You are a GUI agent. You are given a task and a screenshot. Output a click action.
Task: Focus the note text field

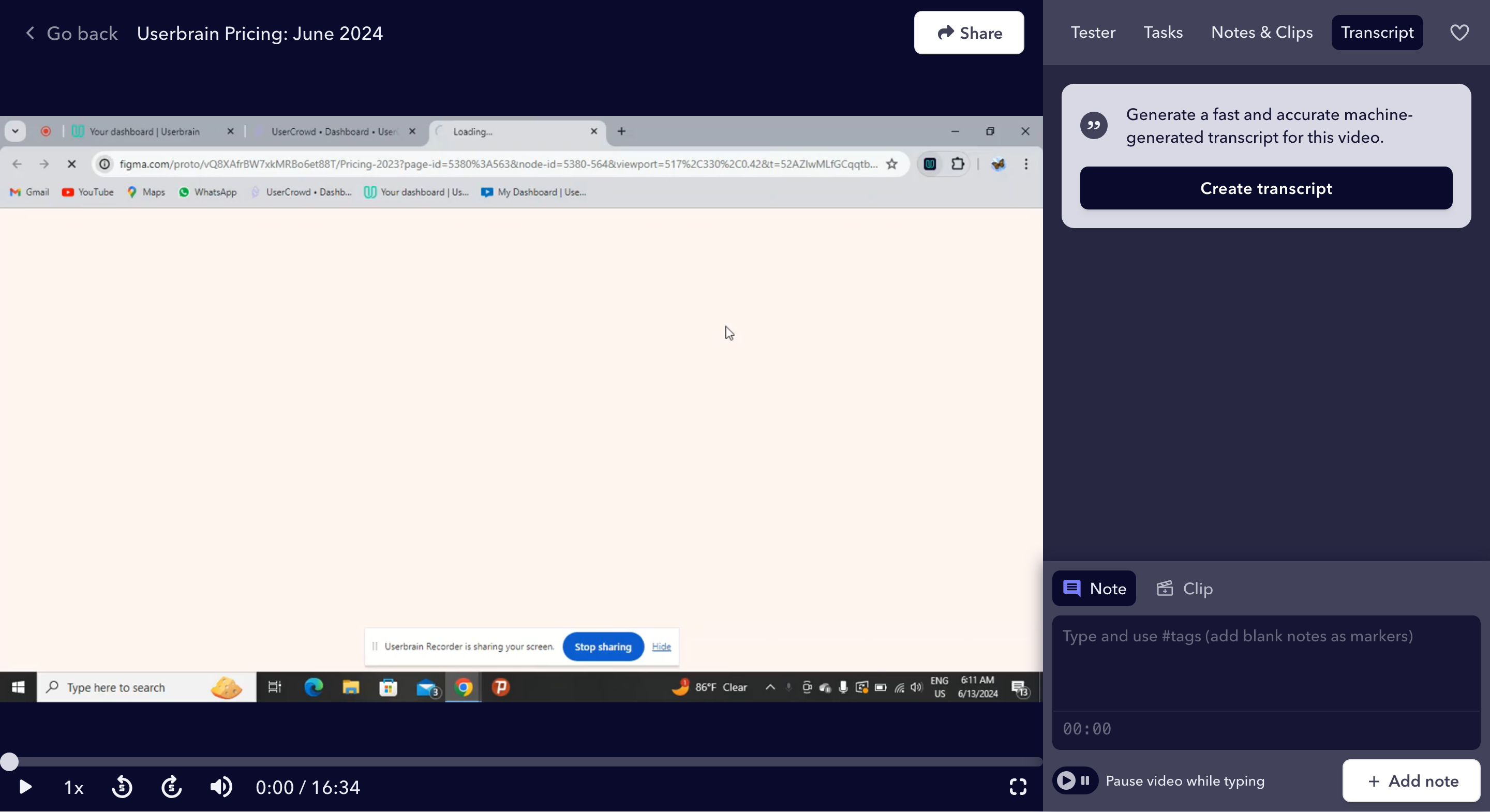(x=1265, y=662)
